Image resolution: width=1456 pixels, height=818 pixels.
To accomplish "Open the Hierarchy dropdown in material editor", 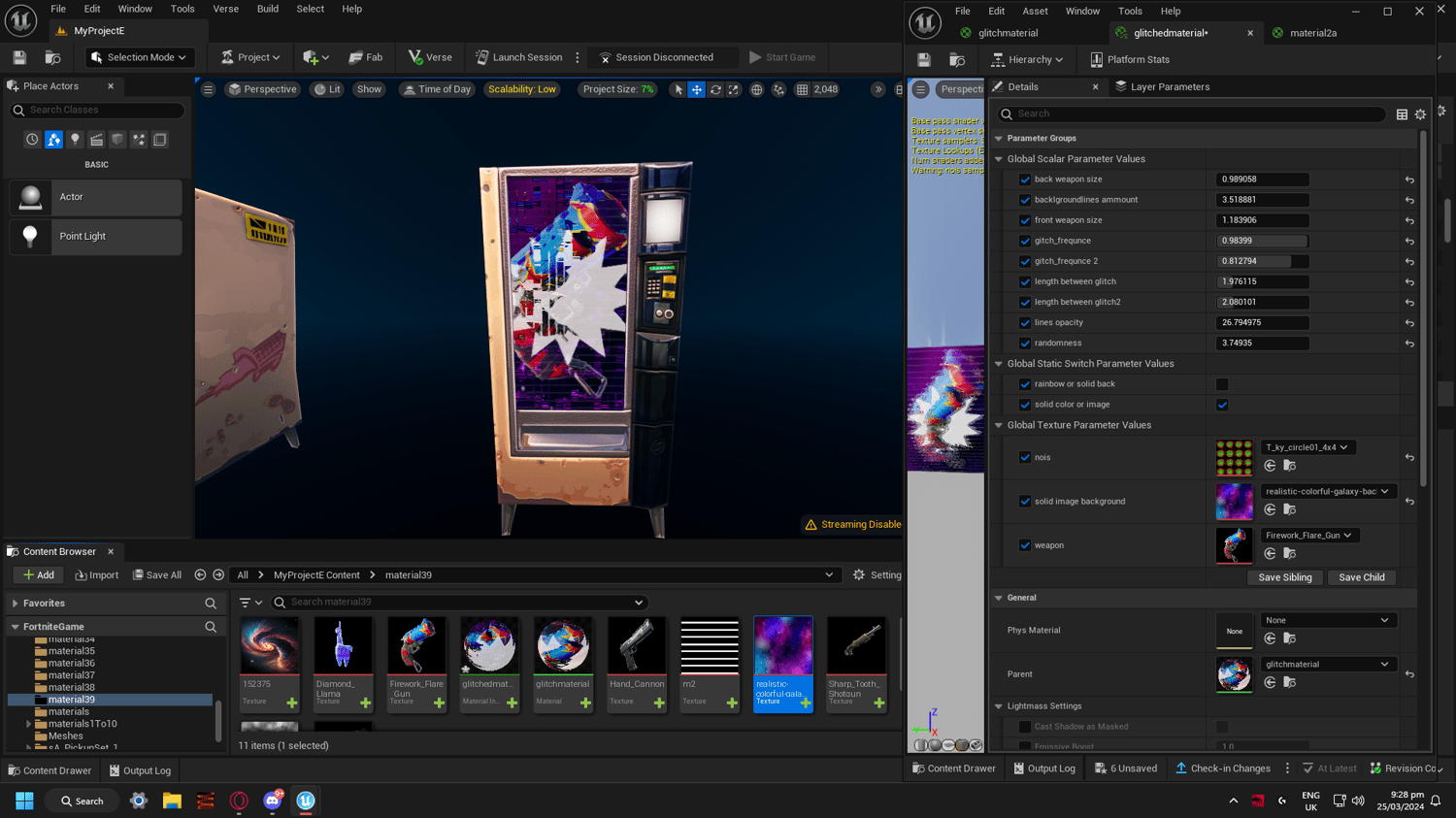I will click(x=1027, y=60).
